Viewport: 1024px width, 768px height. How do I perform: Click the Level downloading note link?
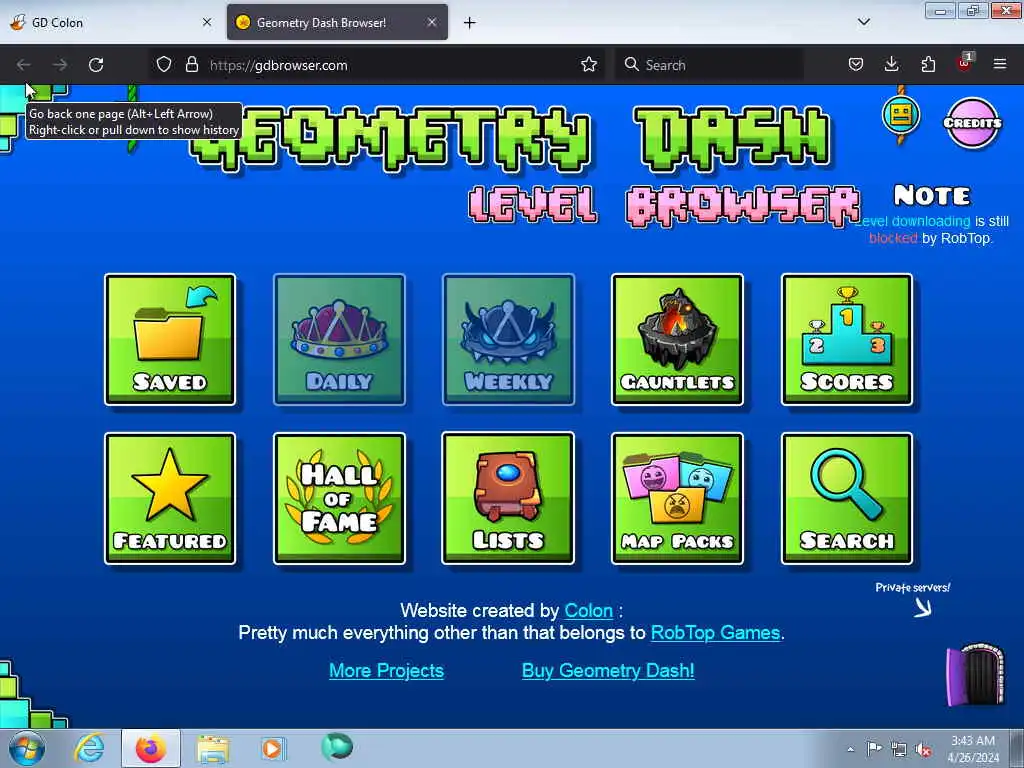[x=914, y=221]
